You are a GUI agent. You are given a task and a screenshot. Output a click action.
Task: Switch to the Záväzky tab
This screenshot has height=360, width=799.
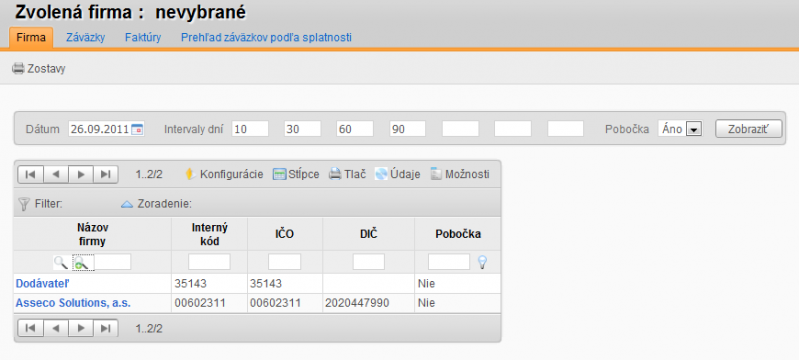pyautogui.click(x=86, y=38)
